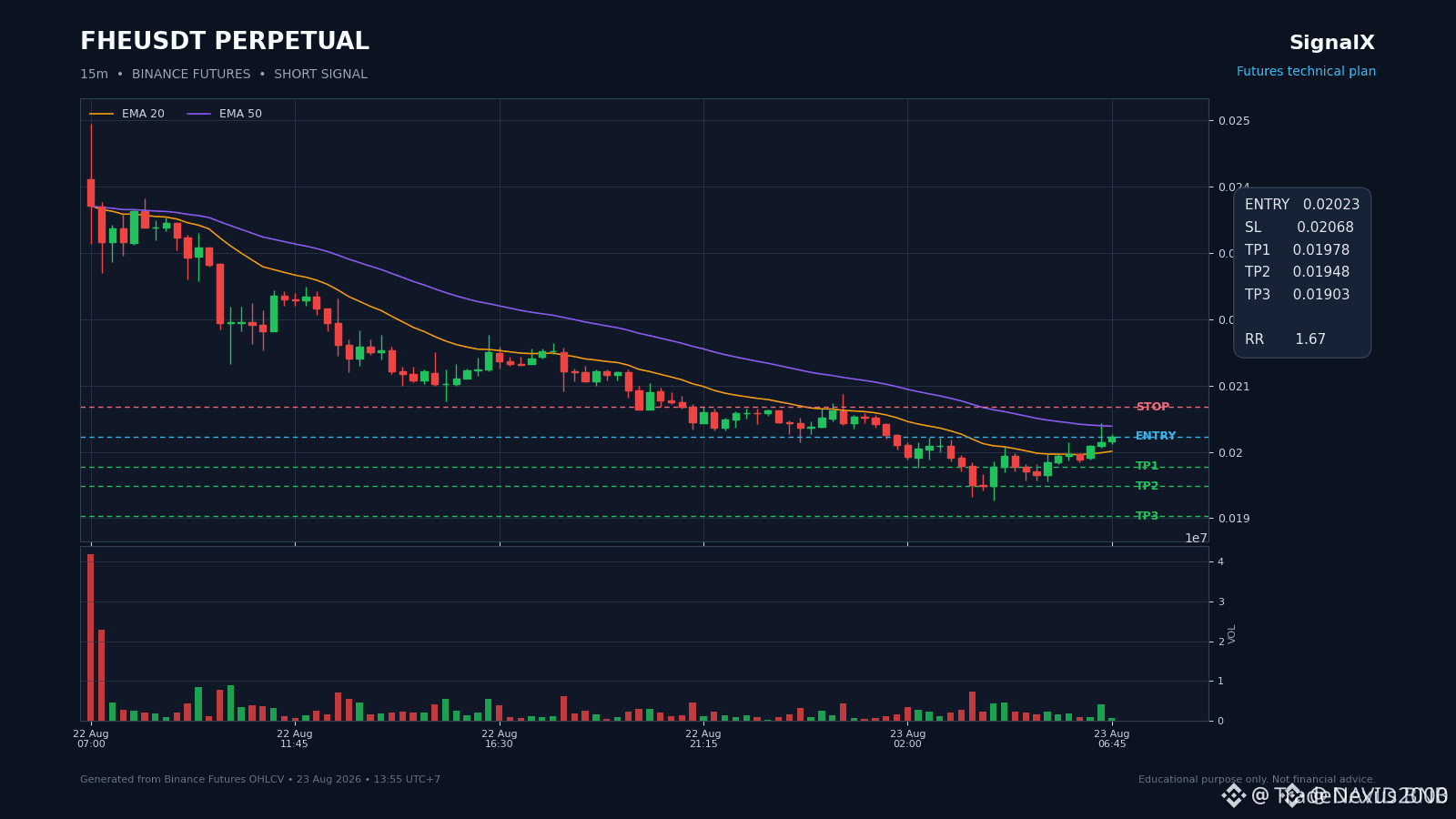Screen dimensions: 1456x819
Task: Click the volume axis tick labeled 0
Action: 1221,721
